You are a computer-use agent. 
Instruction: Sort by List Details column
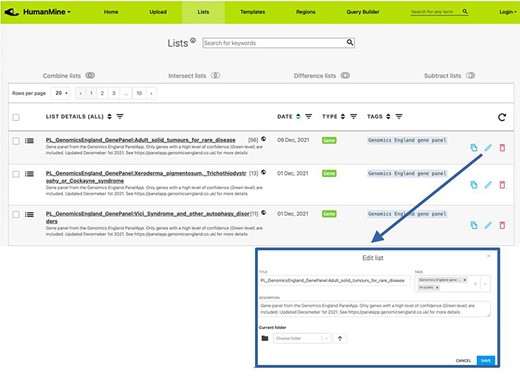coord(109,116)
